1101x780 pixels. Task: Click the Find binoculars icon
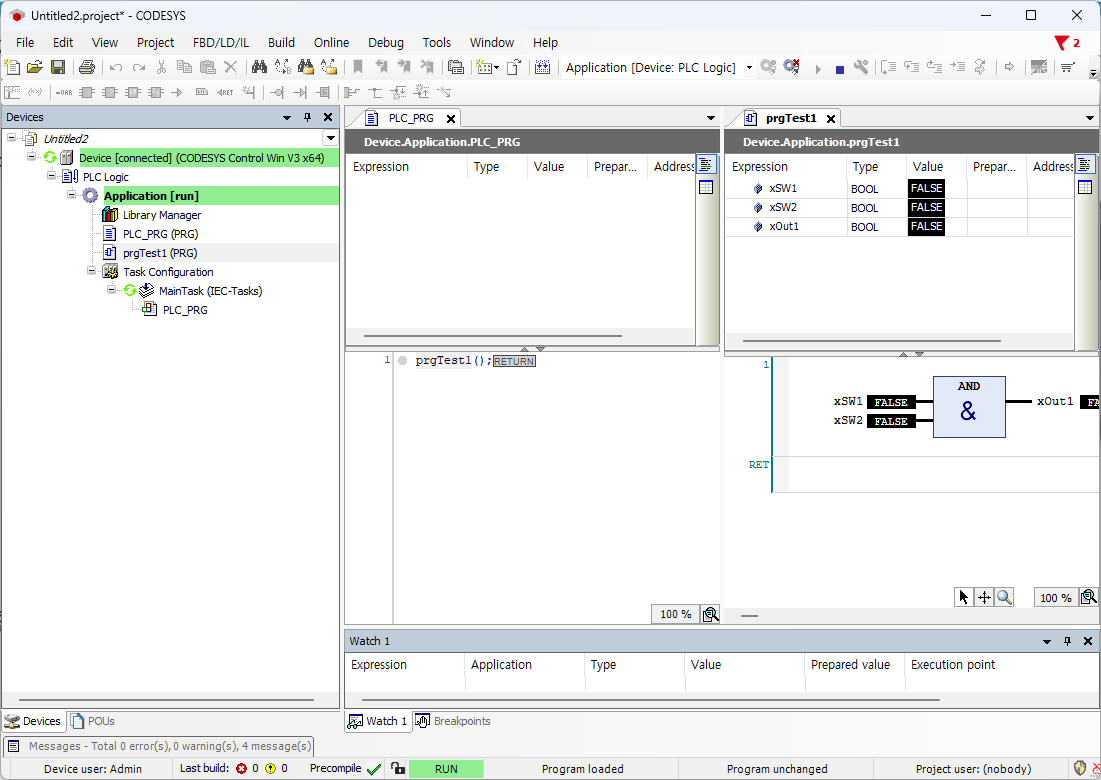pos(259,67)
